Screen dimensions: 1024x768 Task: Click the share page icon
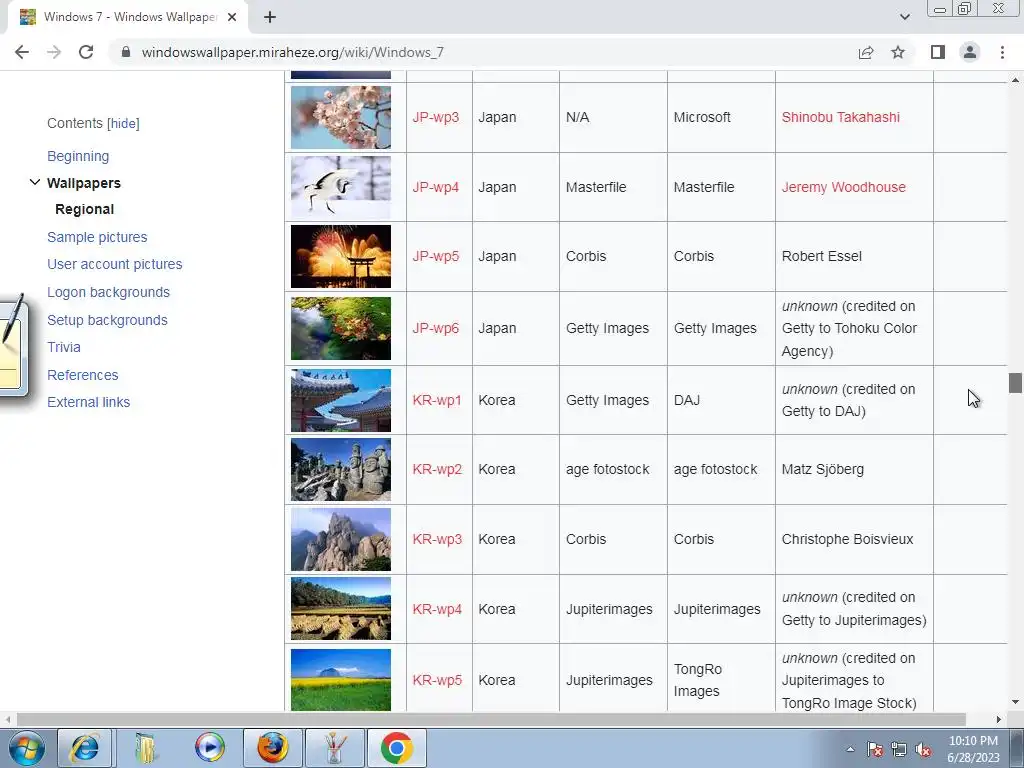click(x=866, y=52)
